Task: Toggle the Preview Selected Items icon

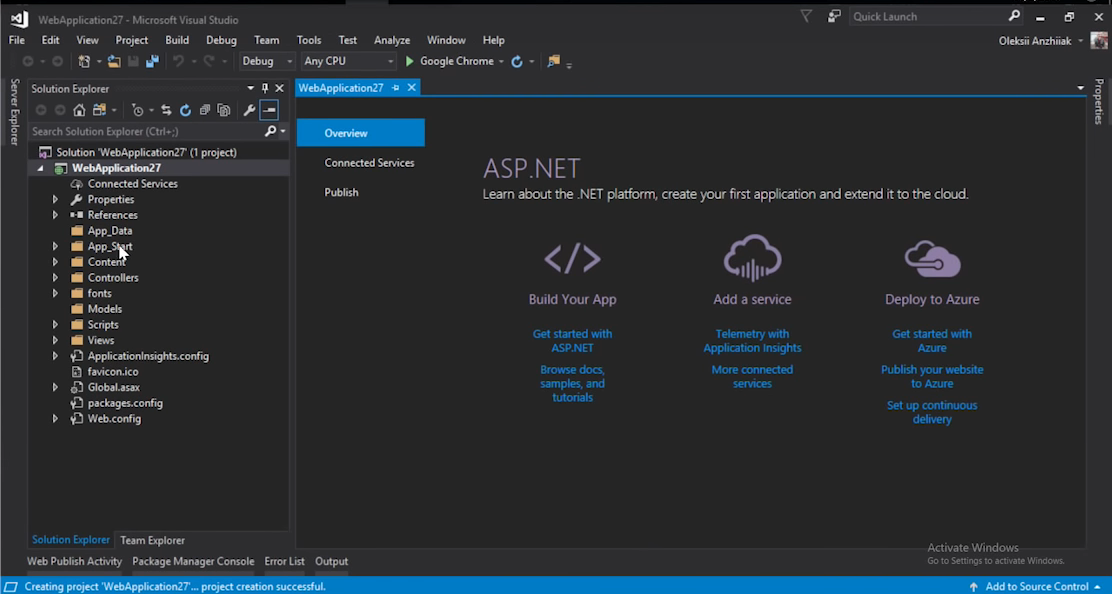Action: tap(269, 110)
